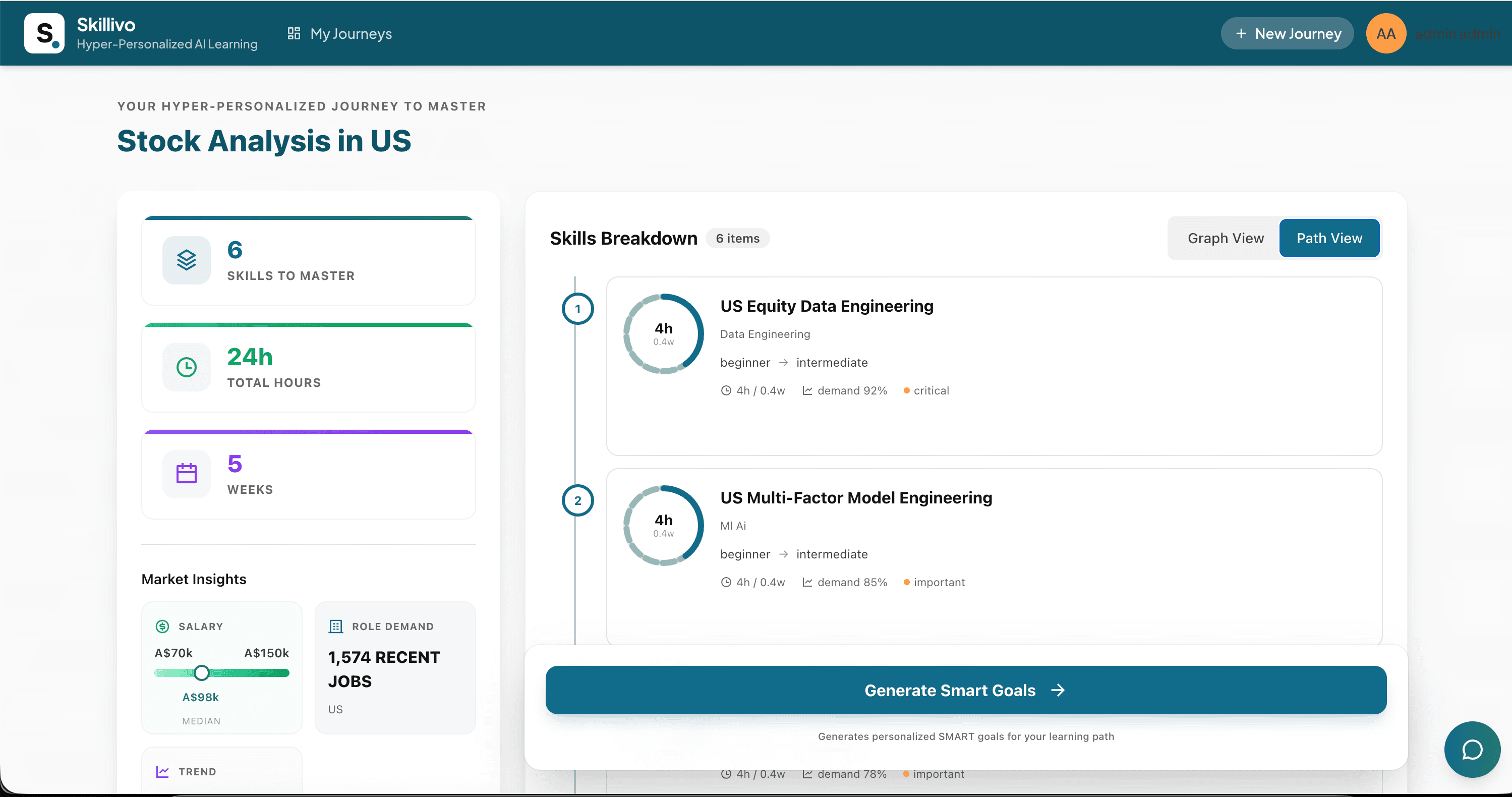This screenshot has width=1512, height=797.
Task: Click the clock icon for Total Hours
Action: coord(187,367)
